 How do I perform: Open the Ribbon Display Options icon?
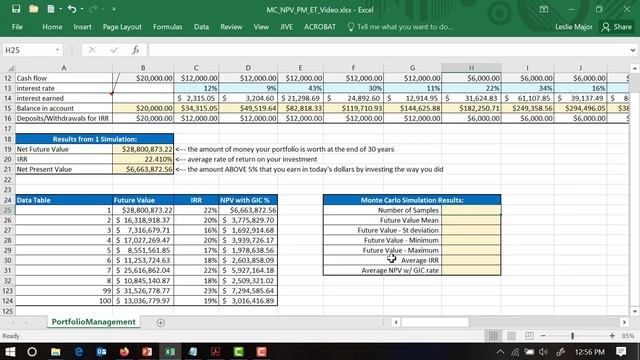[544, 9]
